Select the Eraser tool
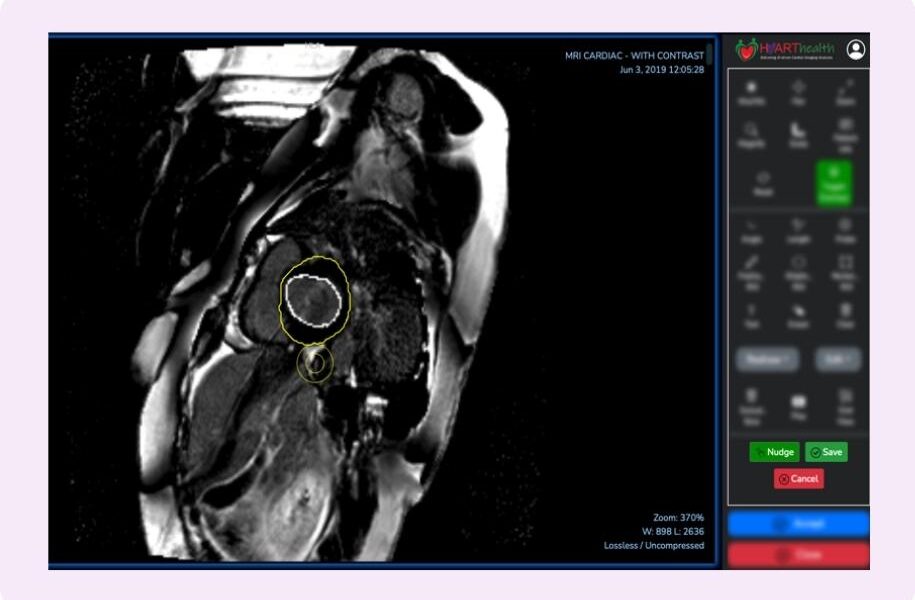Screen dimensions: 915x600 point(799,314)
